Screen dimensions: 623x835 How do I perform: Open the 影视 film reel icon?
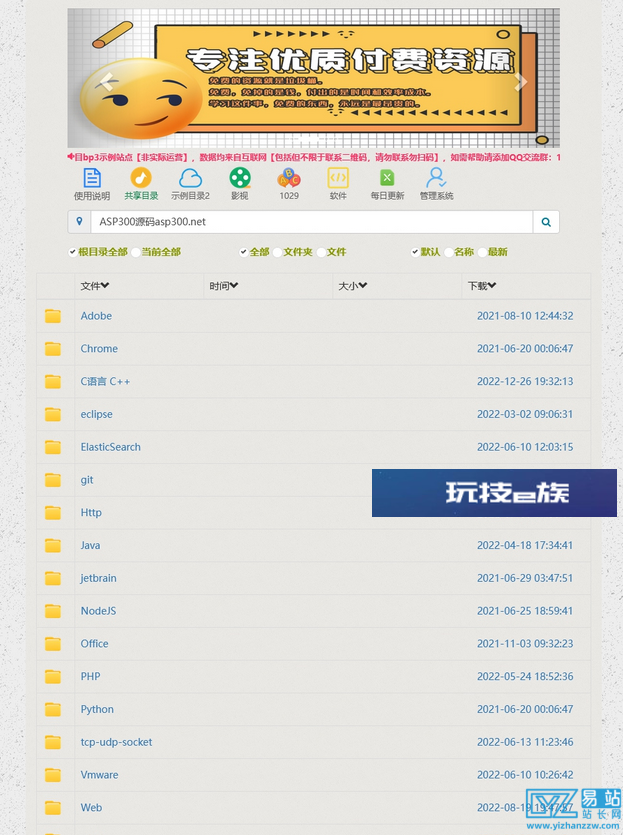240,178
